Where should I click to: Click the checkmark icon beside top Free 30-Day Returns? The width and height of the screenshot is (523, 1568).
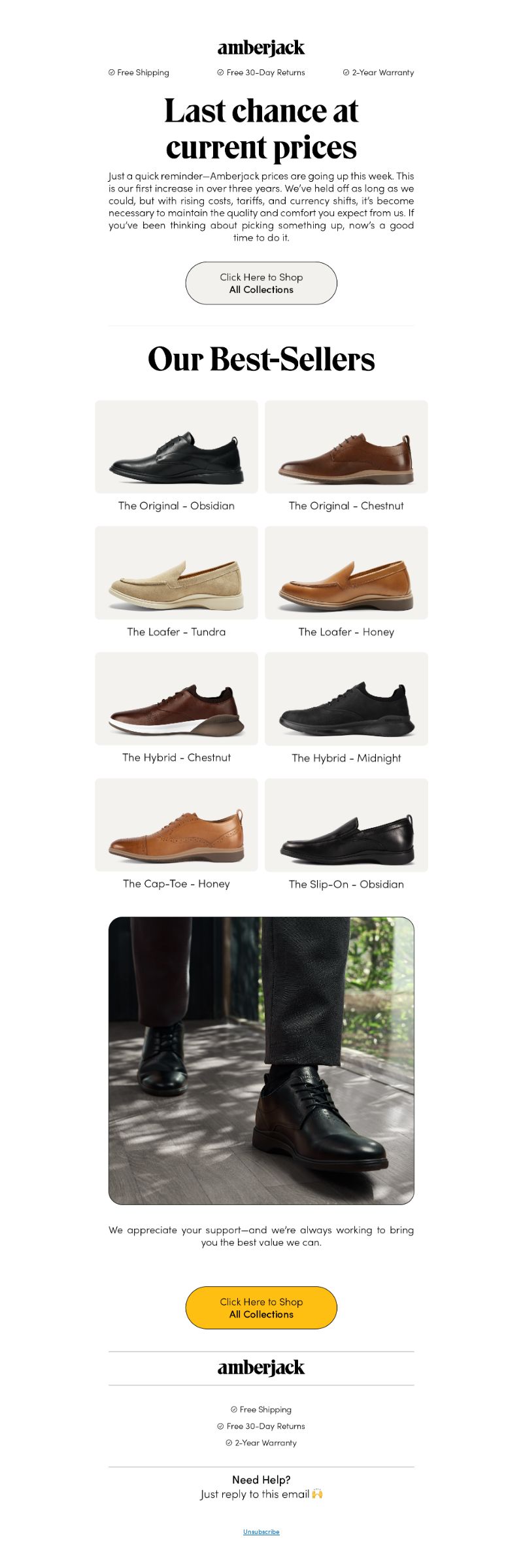220,73
